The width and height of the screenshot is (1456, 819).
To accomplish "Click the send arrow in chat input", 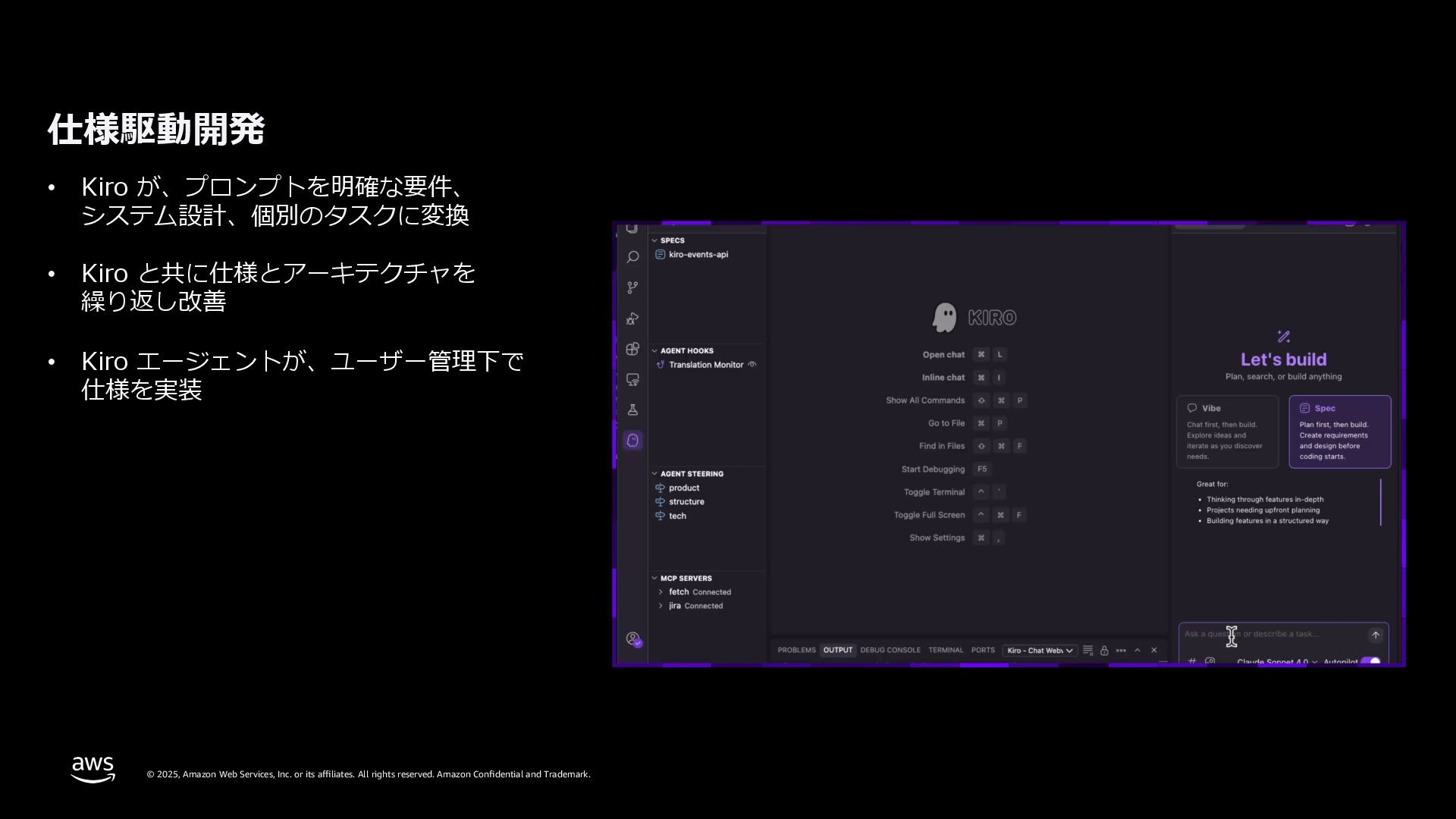I will click(1375, 635).
